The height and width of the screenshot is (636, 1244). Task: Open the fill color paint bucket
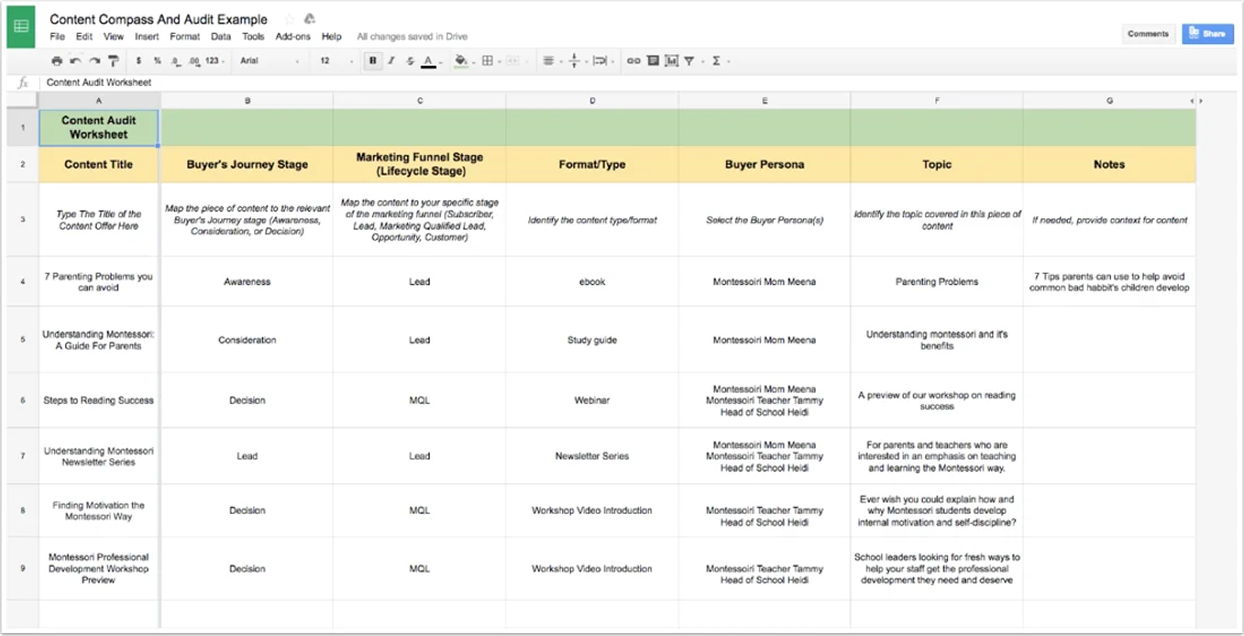pyautogui.click(x=460, y=61)
